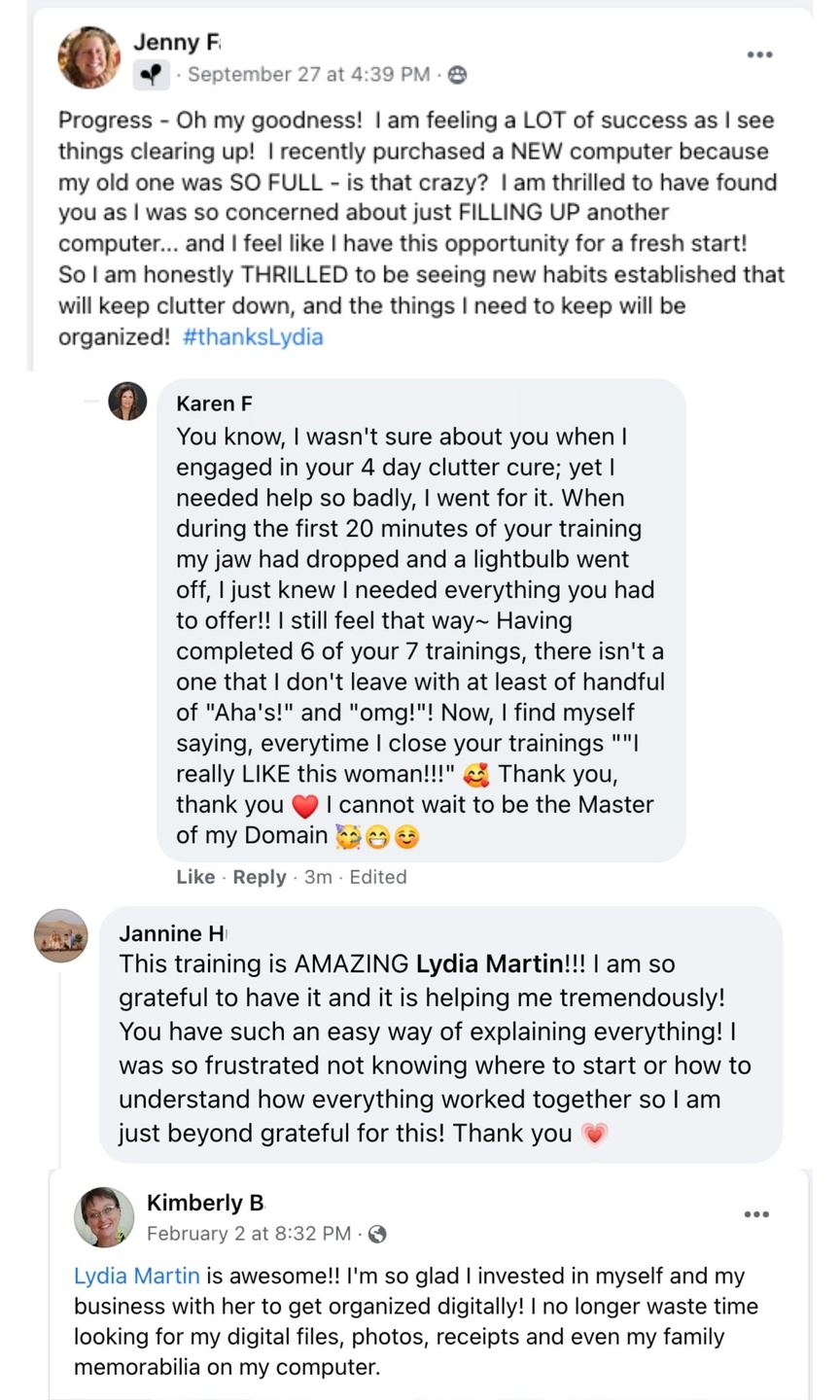Viewport: 840px width, 1400px height.
Task: Open Jannine's profile picture thumbnail
Action: click(x=60, y=935)
